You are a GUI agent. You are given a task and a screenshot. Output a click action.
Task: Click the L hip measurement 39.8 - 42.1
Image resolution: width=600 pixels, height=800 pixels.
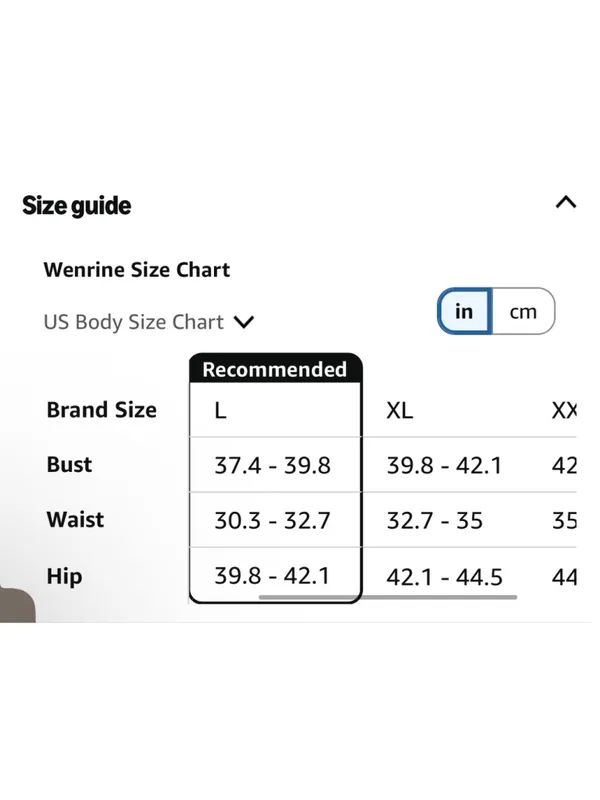pos(272,576)
